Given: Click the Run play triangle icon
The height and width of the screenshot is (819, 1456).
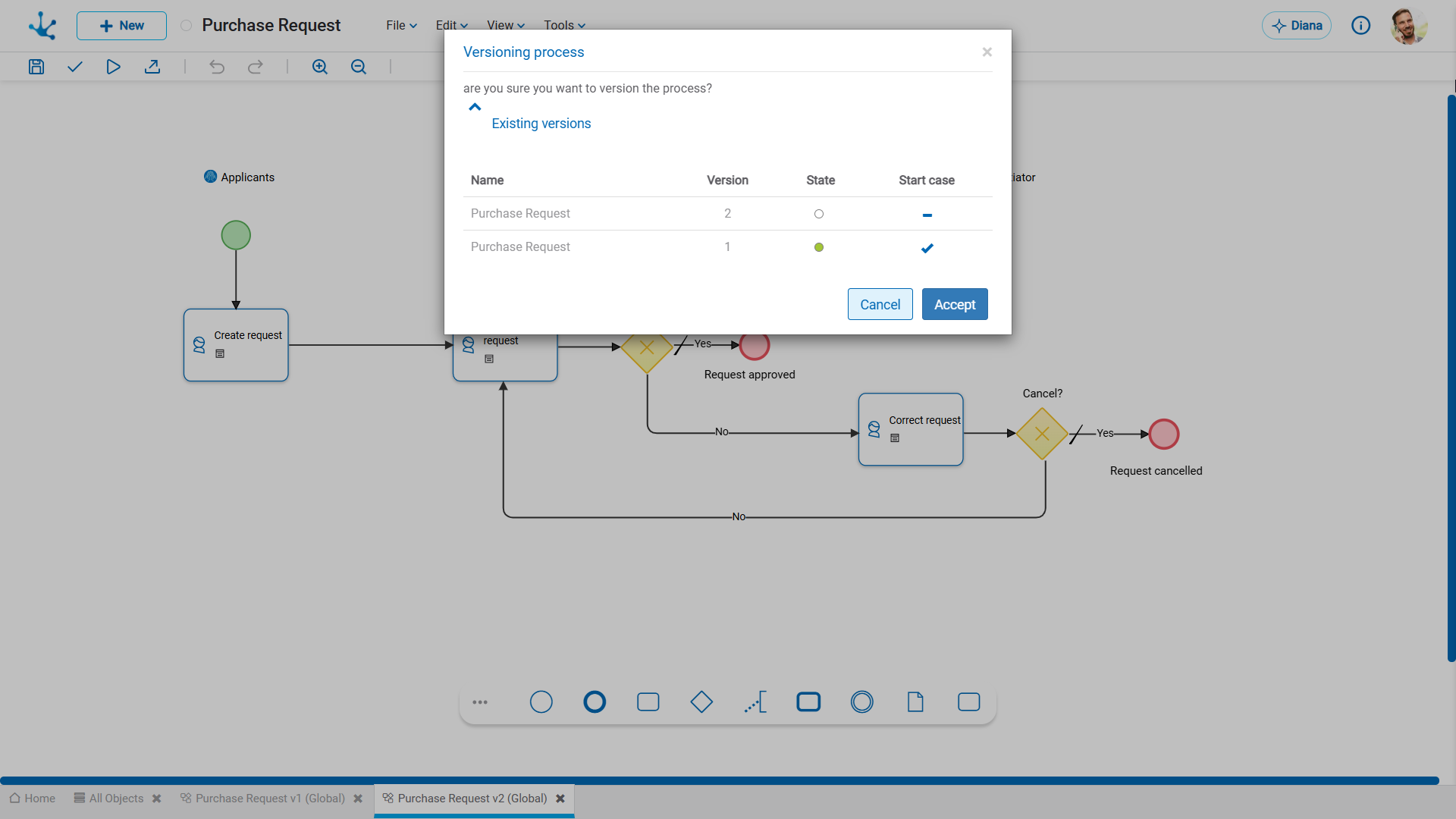Looking at the screenshot, I should tap(113, 67).
